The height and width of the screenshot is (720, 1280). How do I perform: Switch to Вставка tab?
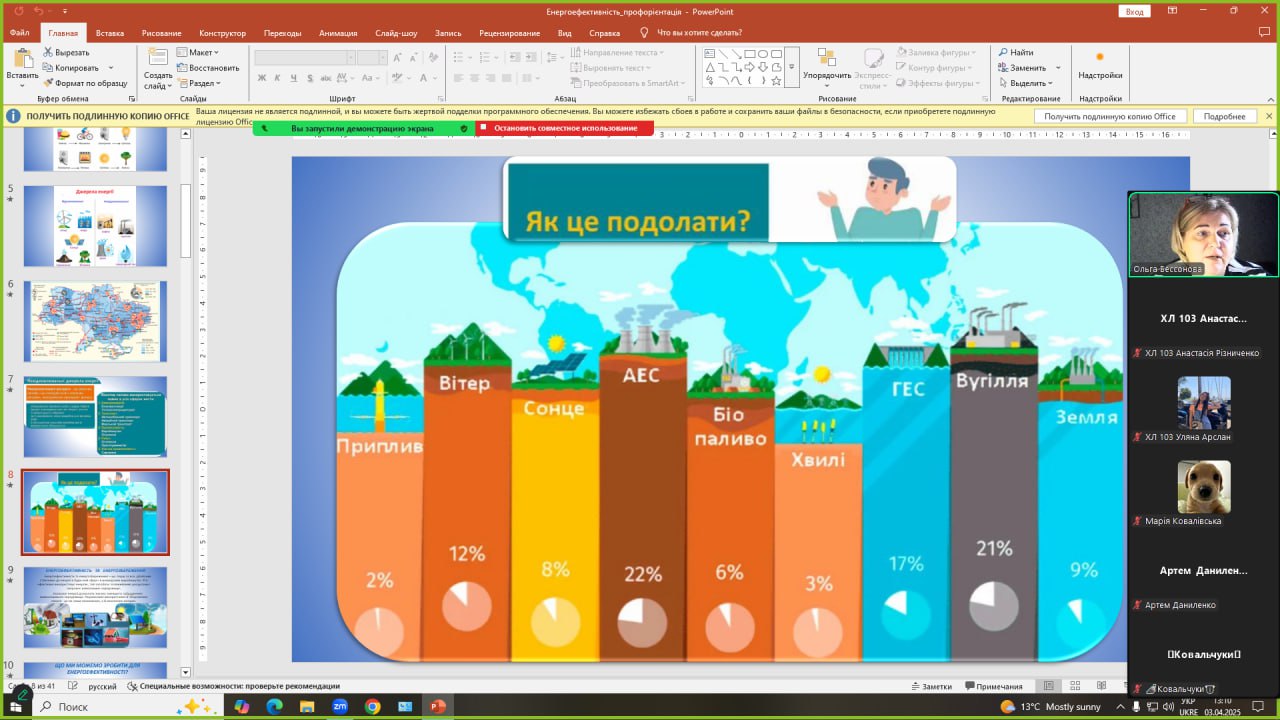110,33
